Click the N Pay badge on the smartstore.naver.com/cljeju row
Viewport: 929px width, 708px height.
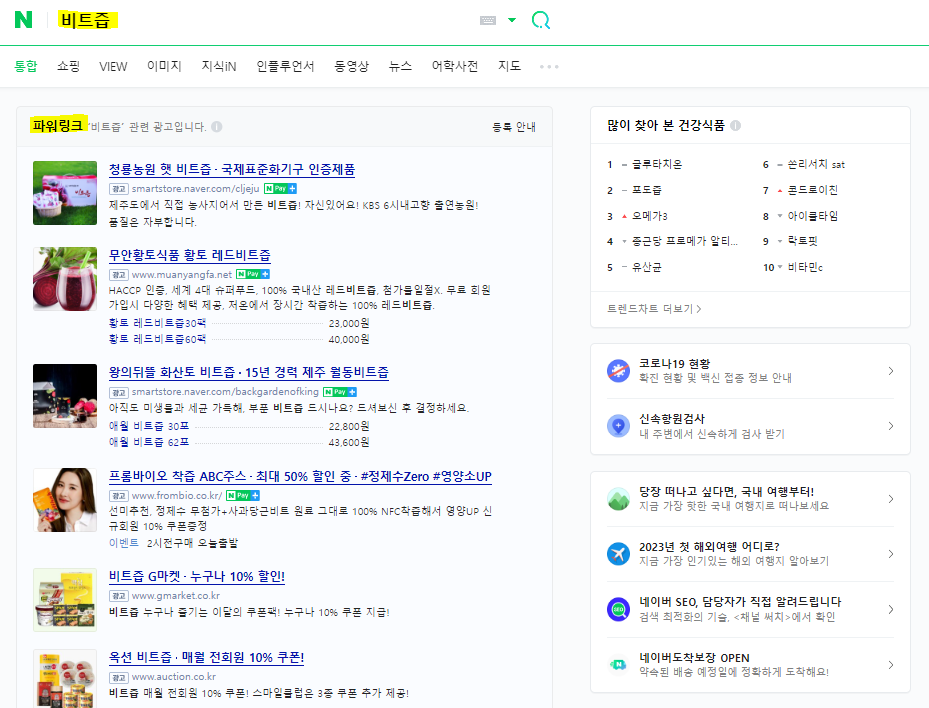280,188
